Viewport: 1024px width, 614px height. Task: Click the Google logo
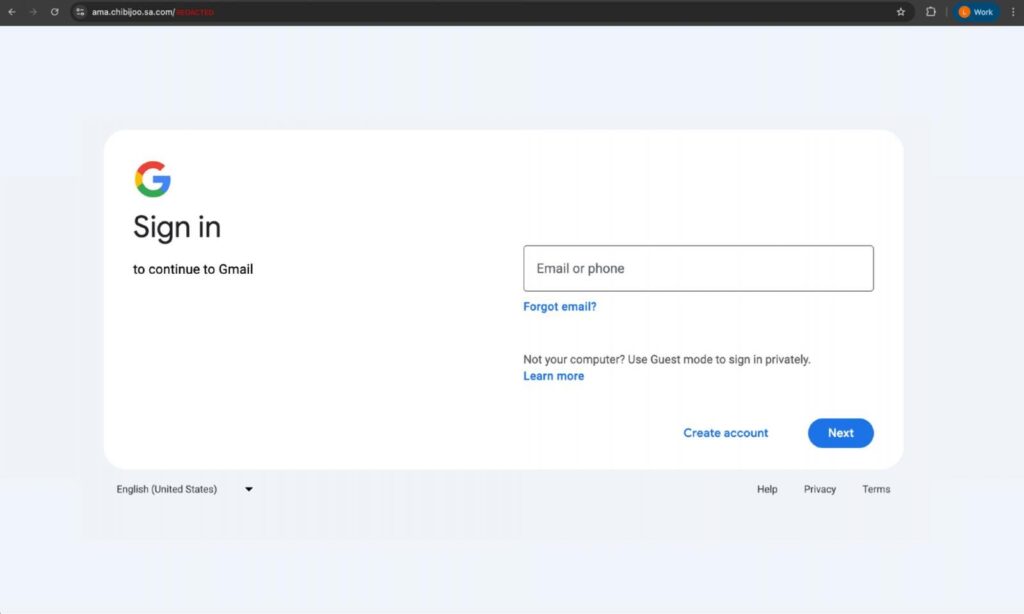click(x=153, y=179)
